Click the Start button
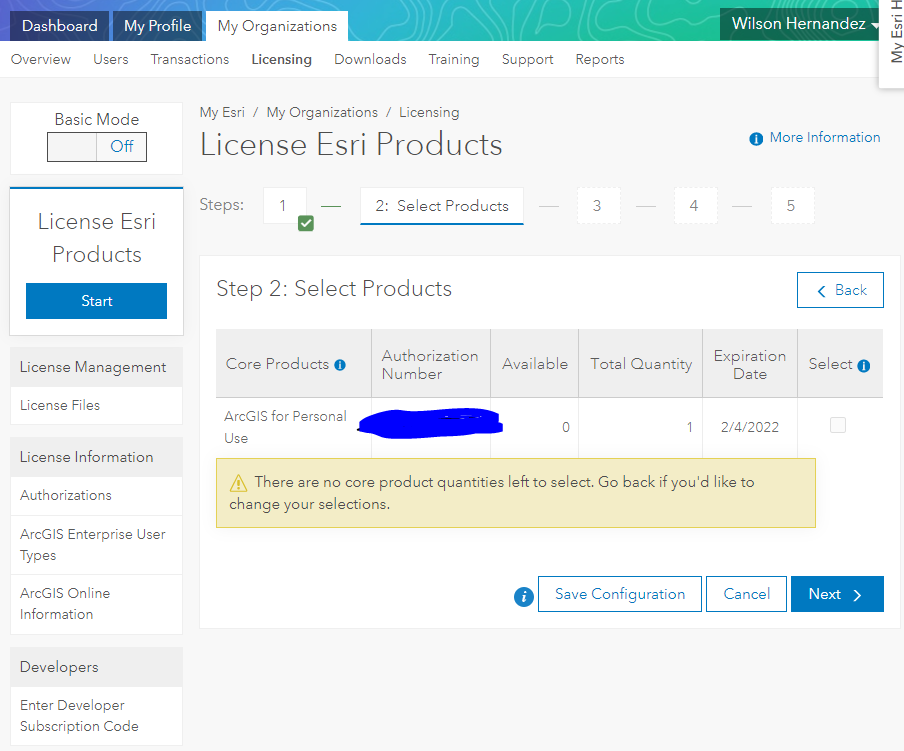 96,301
